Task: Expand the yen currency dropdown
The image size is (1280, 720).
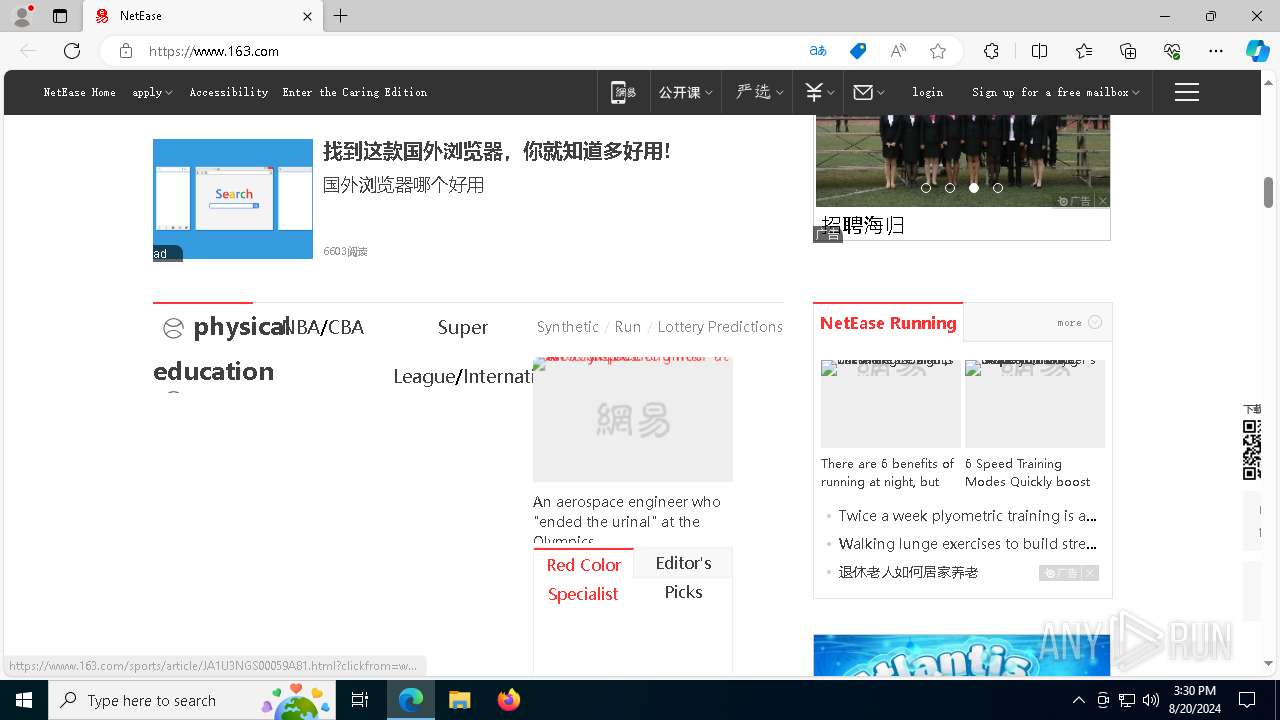Action: pos(820,92)
